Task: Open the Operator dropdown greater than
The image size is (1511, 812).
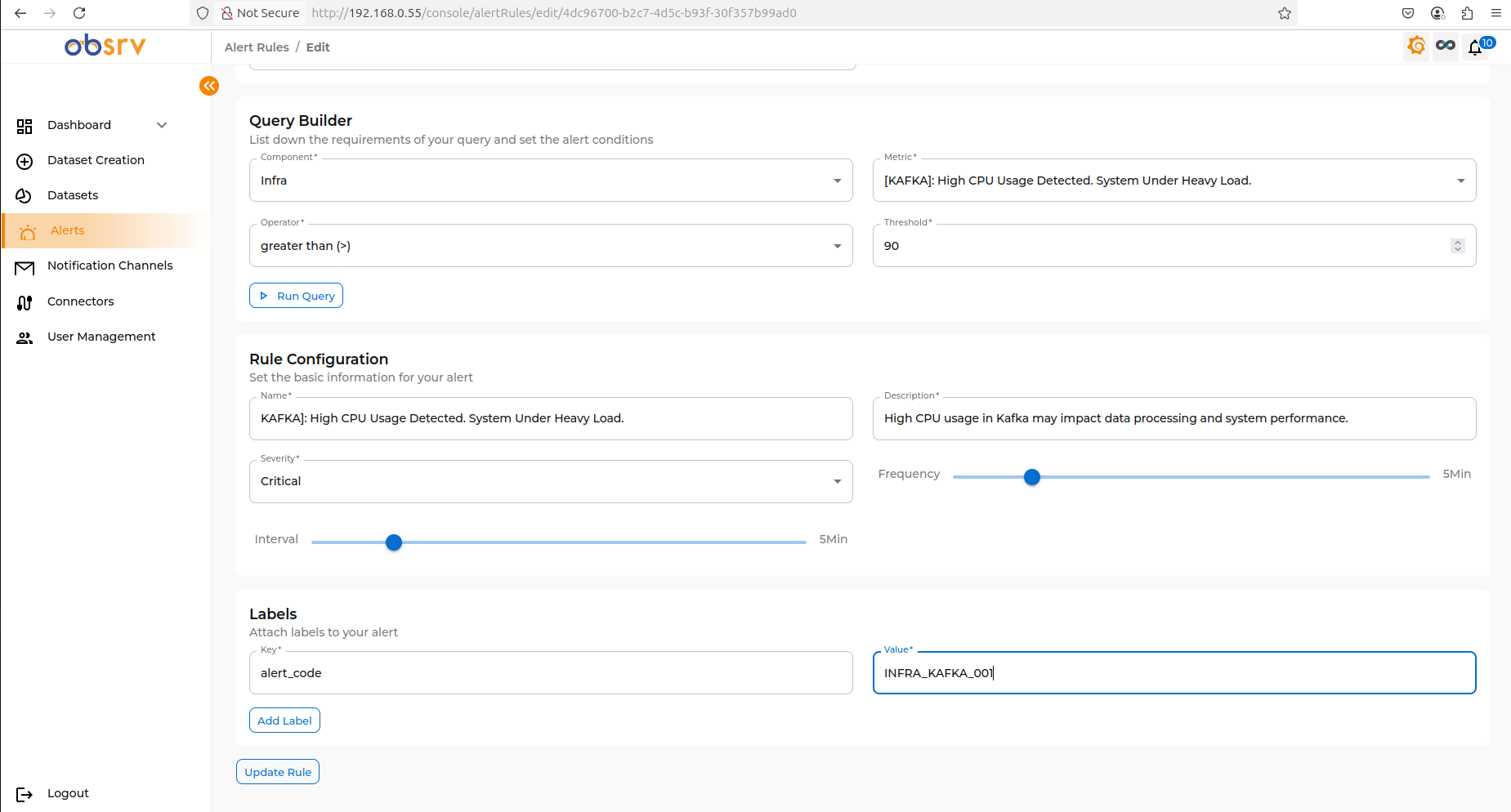Action: 551,246
